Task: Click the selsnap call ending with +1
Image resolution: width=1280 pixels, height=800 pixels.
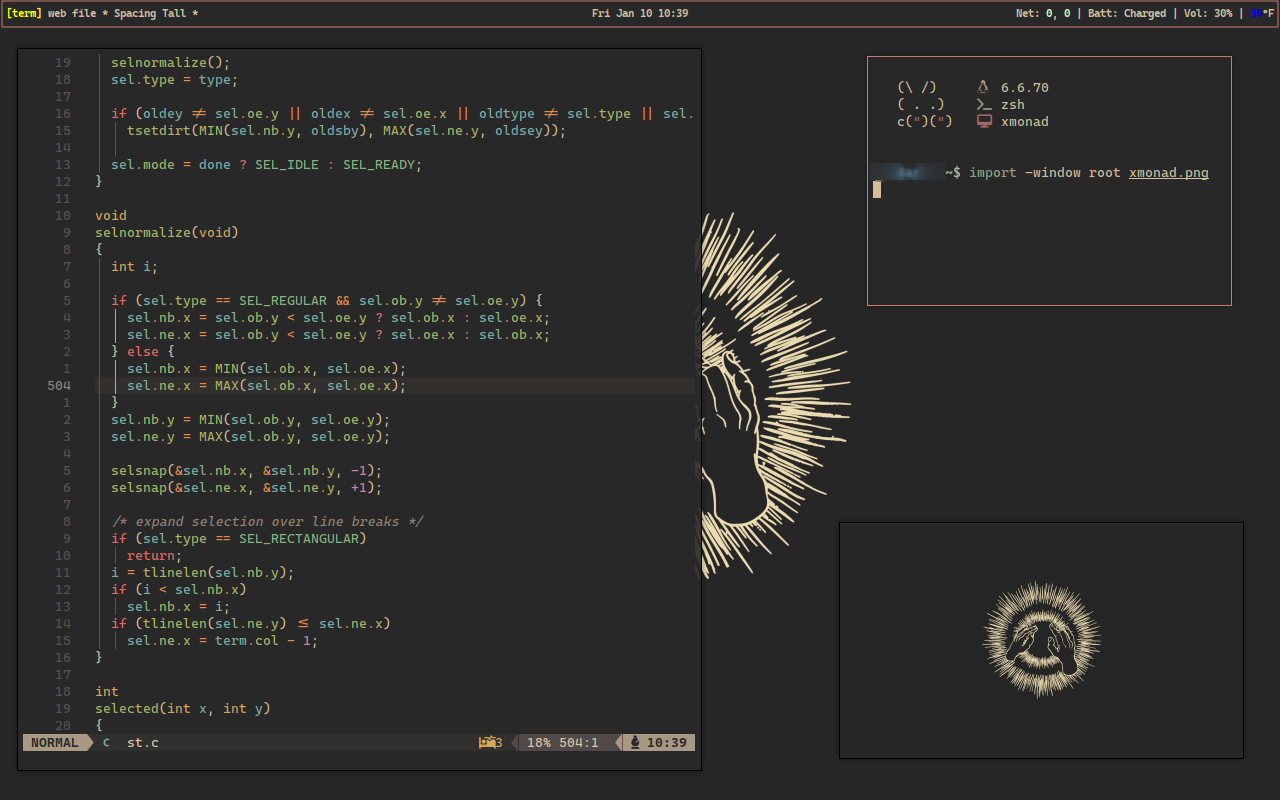Action: tap(247, 488)
